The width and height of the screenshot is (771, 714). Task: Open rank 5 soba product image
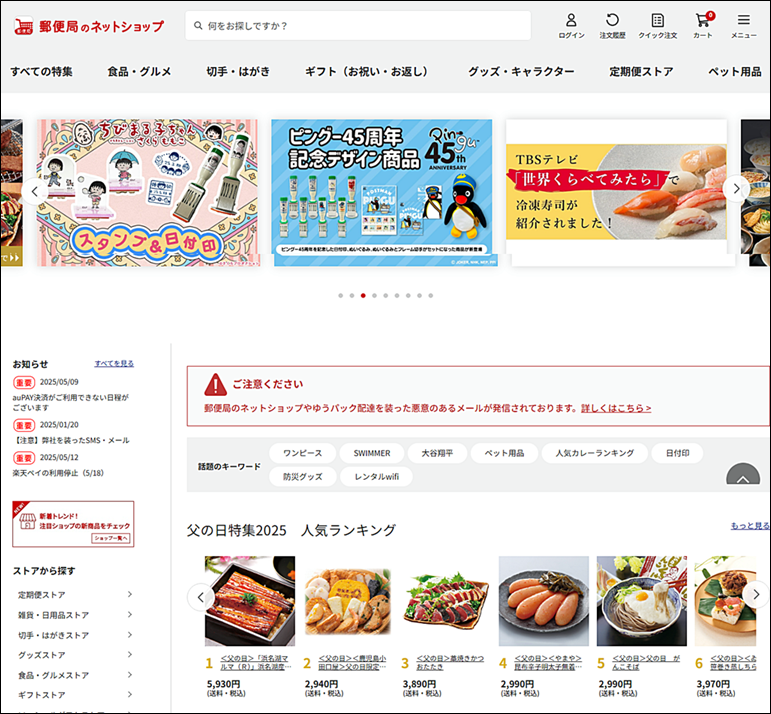642,601
